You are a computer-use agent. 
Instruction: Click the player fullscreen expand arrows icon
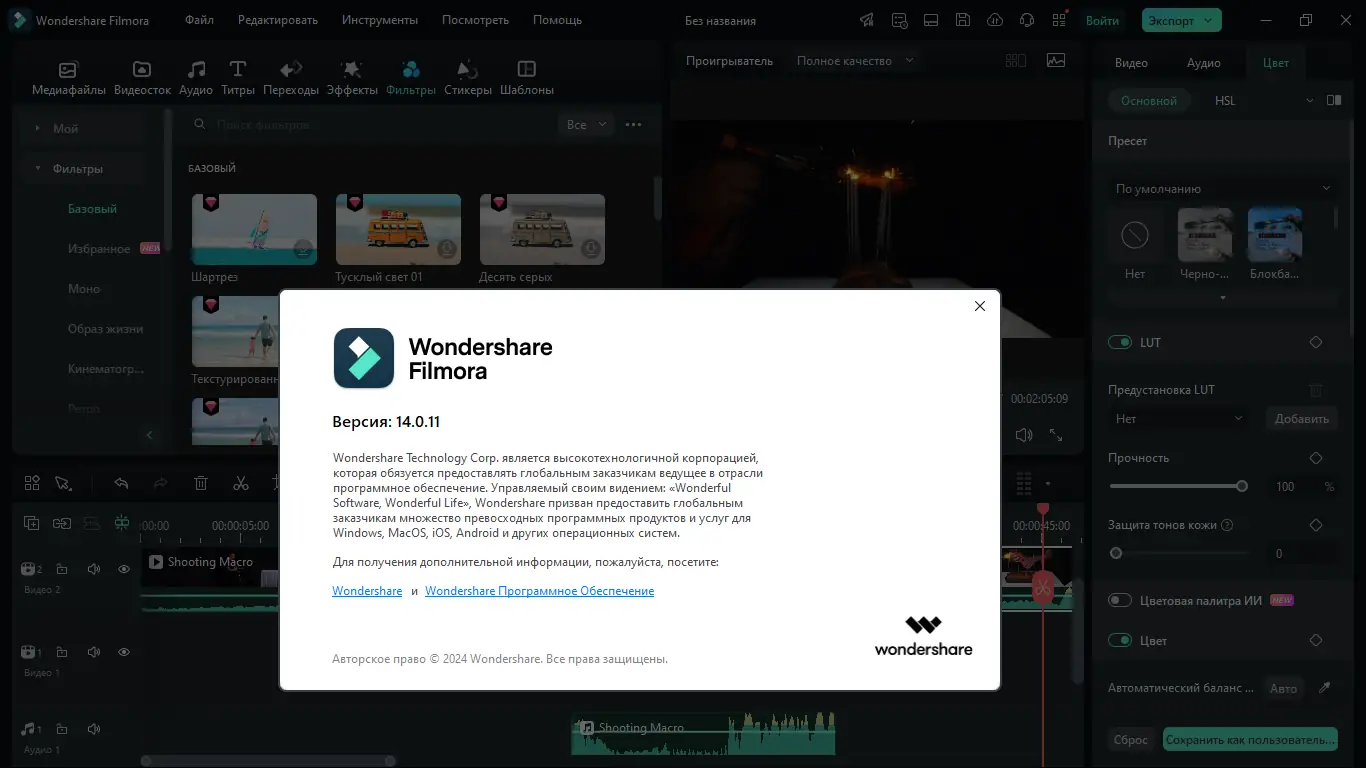pos(1056,435)
